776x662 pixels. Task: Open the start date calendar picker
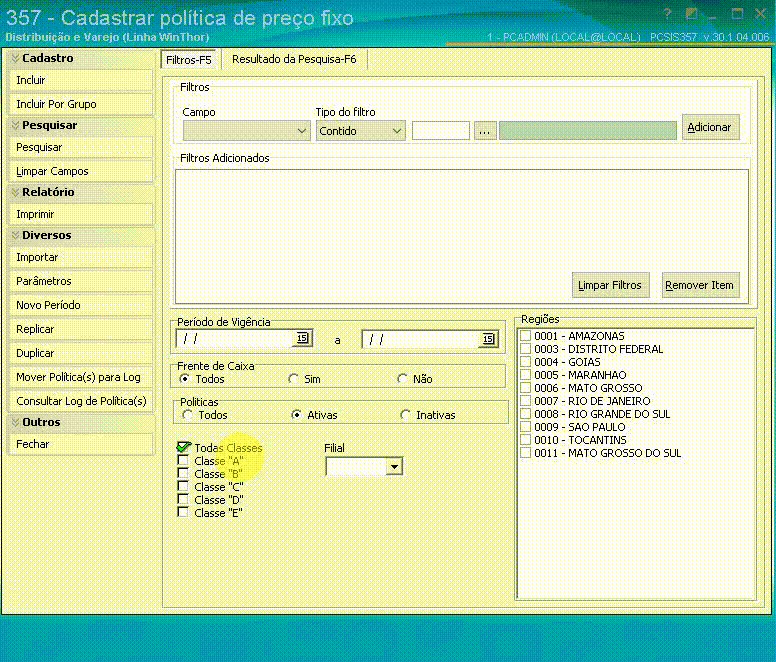point(302,338)
